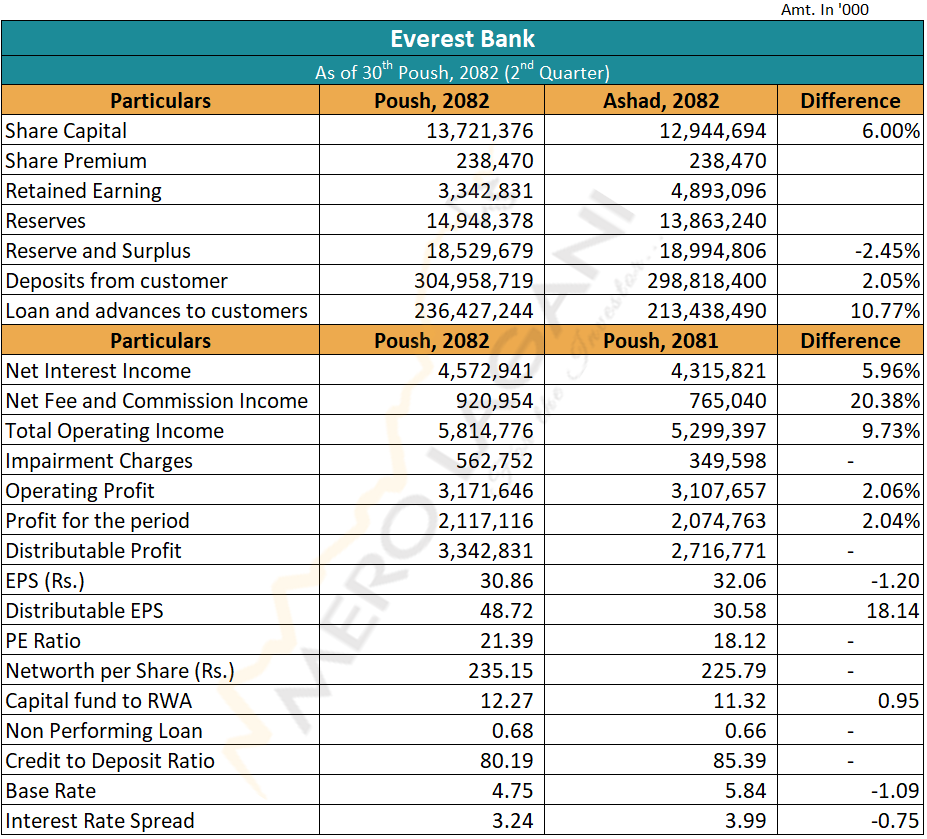
Task: Click the Credit to Deposit Ratio value 80.19
Action: [x=506, y=761]
